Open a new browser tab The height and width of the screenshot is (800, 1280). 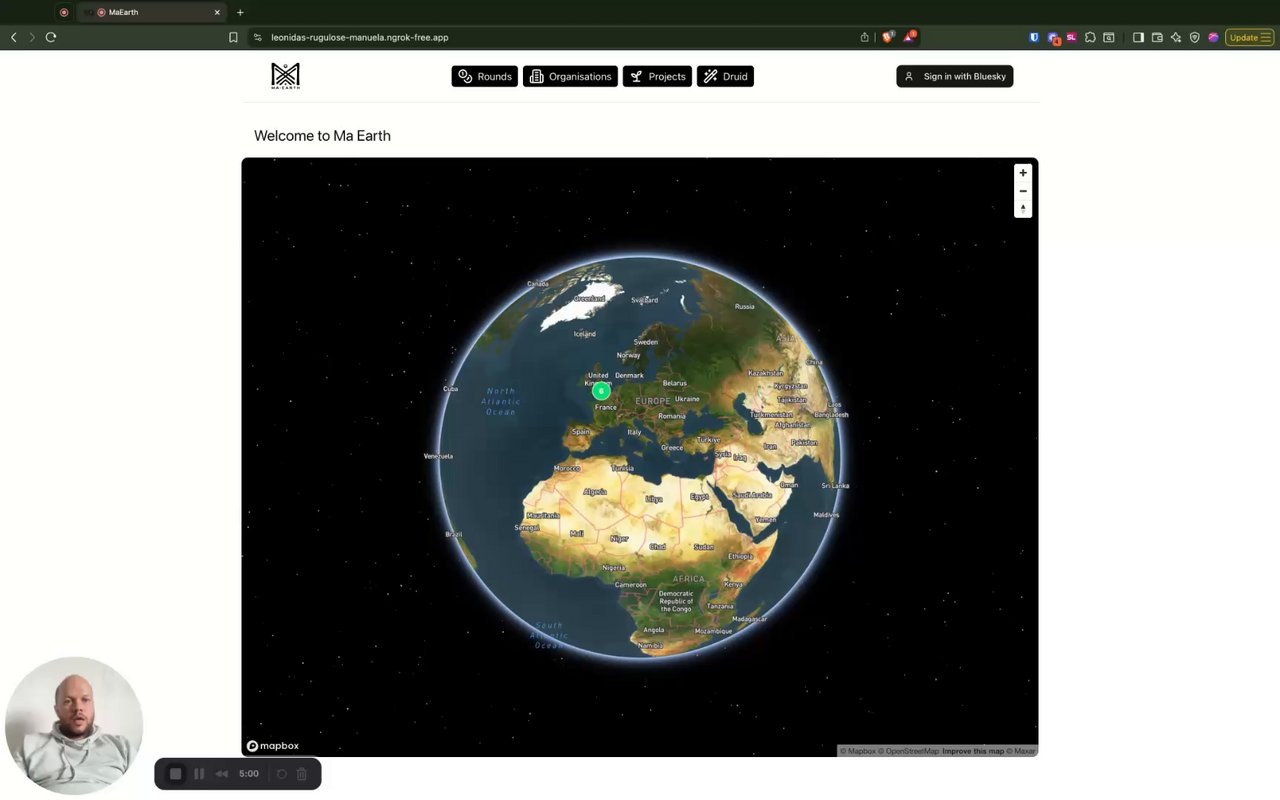(x=240, y=12)
